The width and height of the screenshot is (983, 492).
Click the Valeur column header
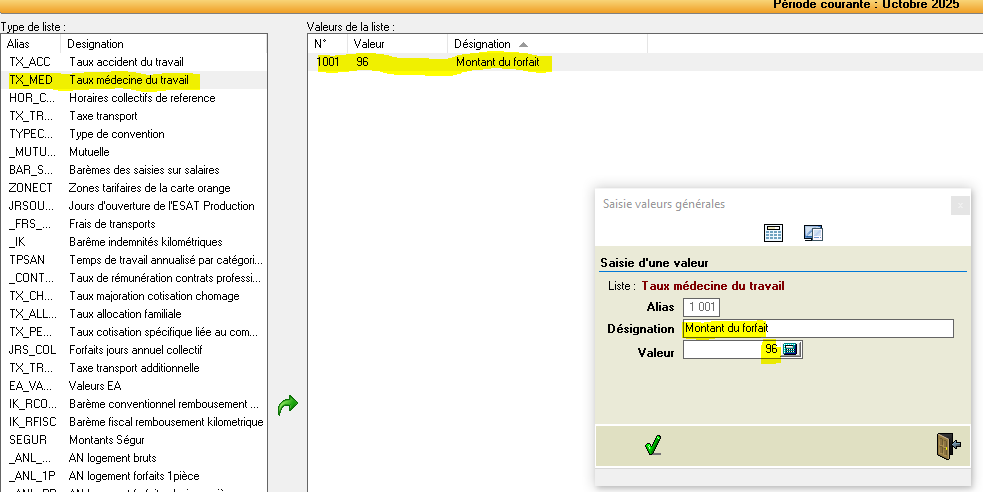click(x=397, y=44)
